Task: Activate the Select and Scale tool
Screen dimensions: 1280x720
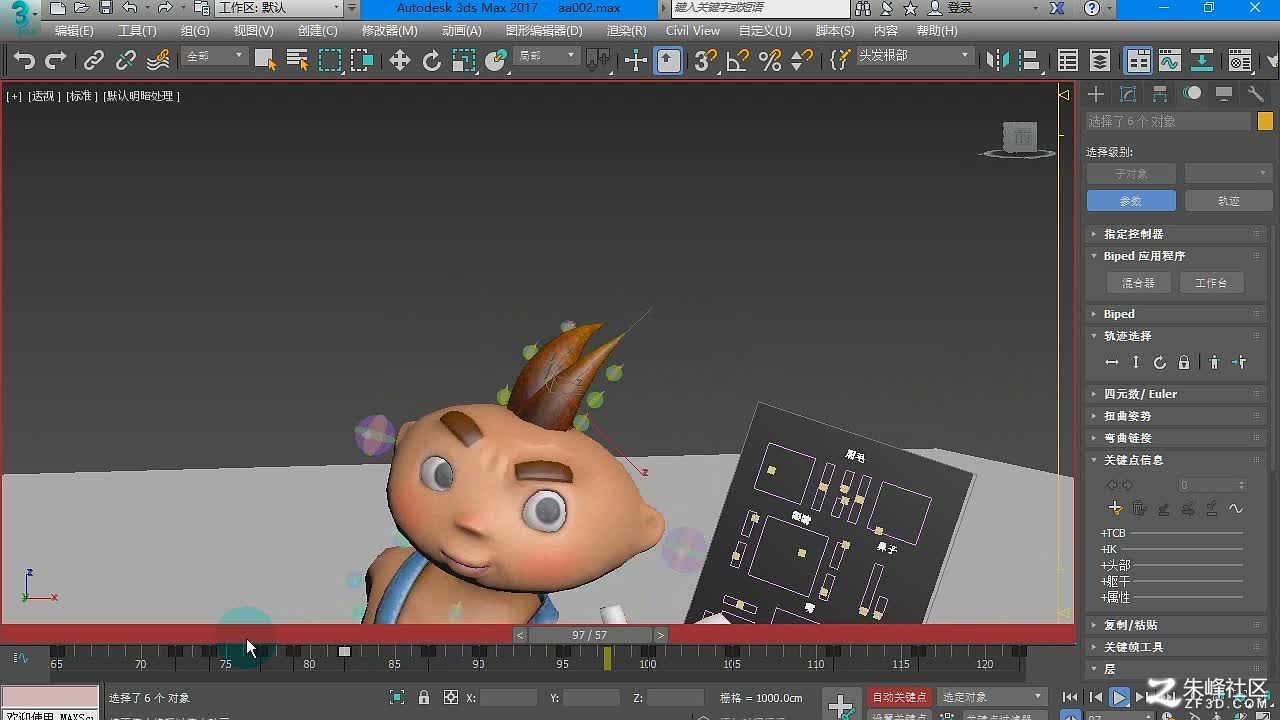Action: pos(464,61)
